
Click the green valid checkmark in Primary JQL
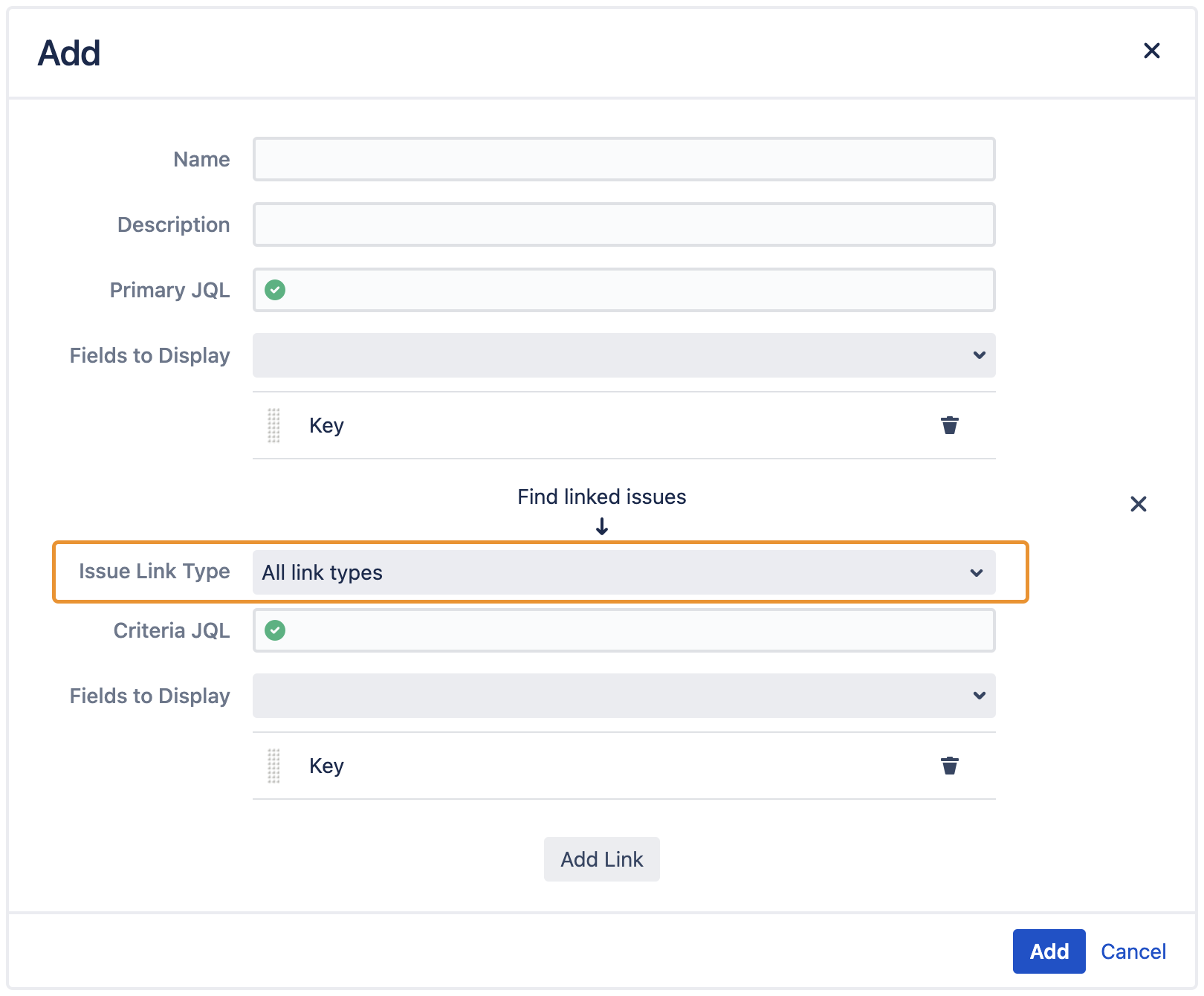[x=275, y=290]
